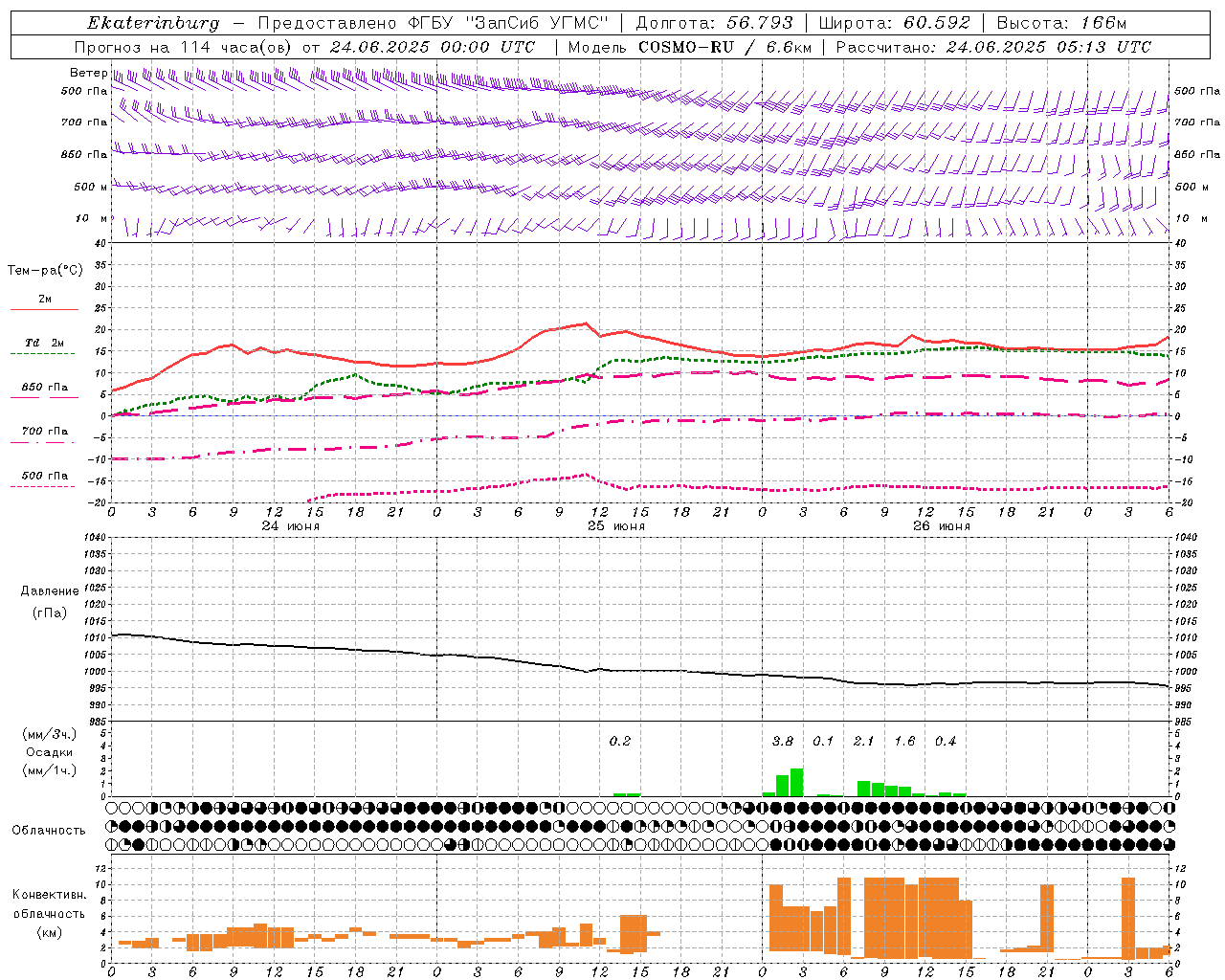
Task: Click the (мм/3ч.) precipitation unit label
Action: (49, 734)
